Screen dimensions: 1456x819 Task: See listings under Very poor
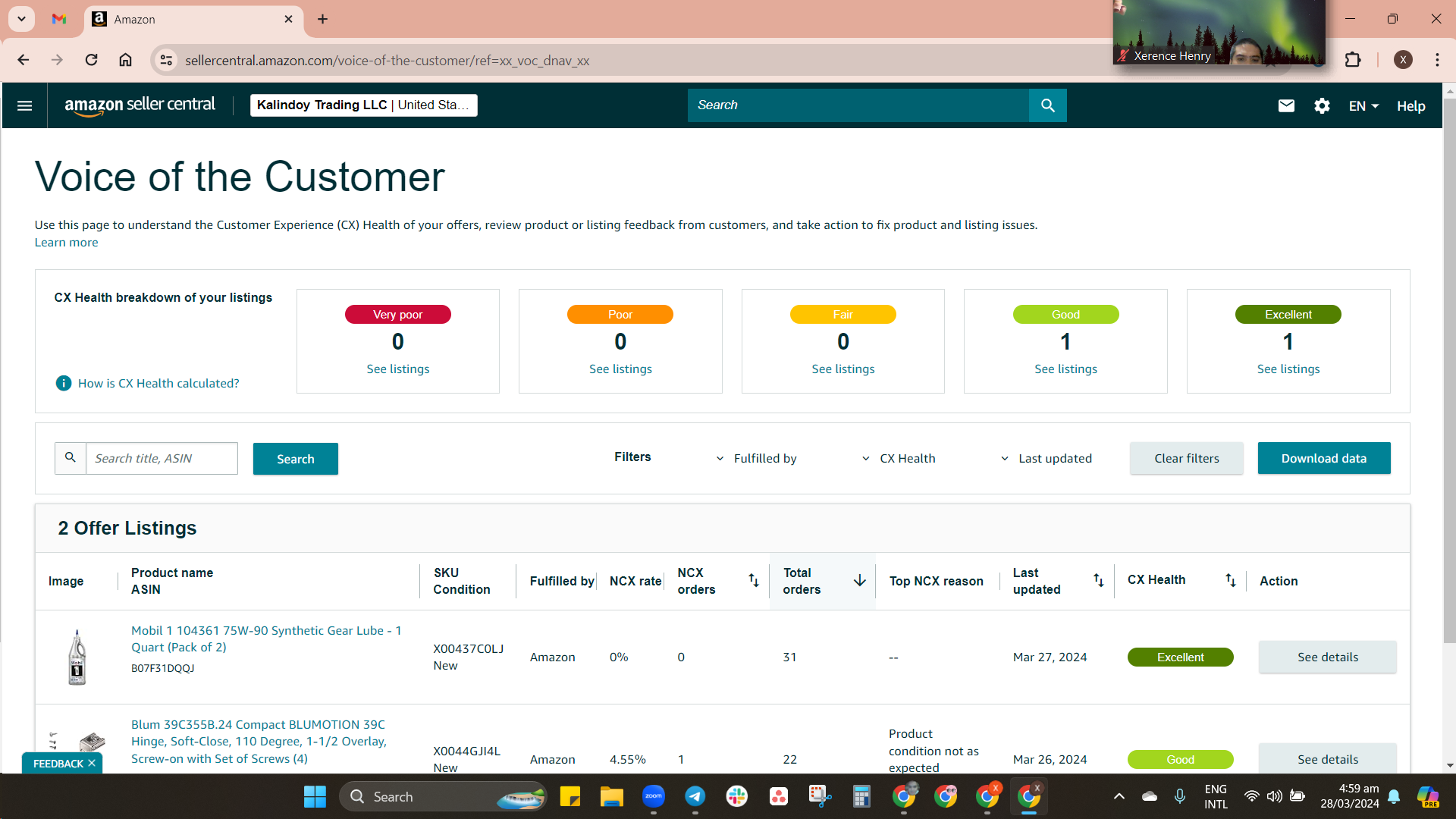click(x=398, y=369)
